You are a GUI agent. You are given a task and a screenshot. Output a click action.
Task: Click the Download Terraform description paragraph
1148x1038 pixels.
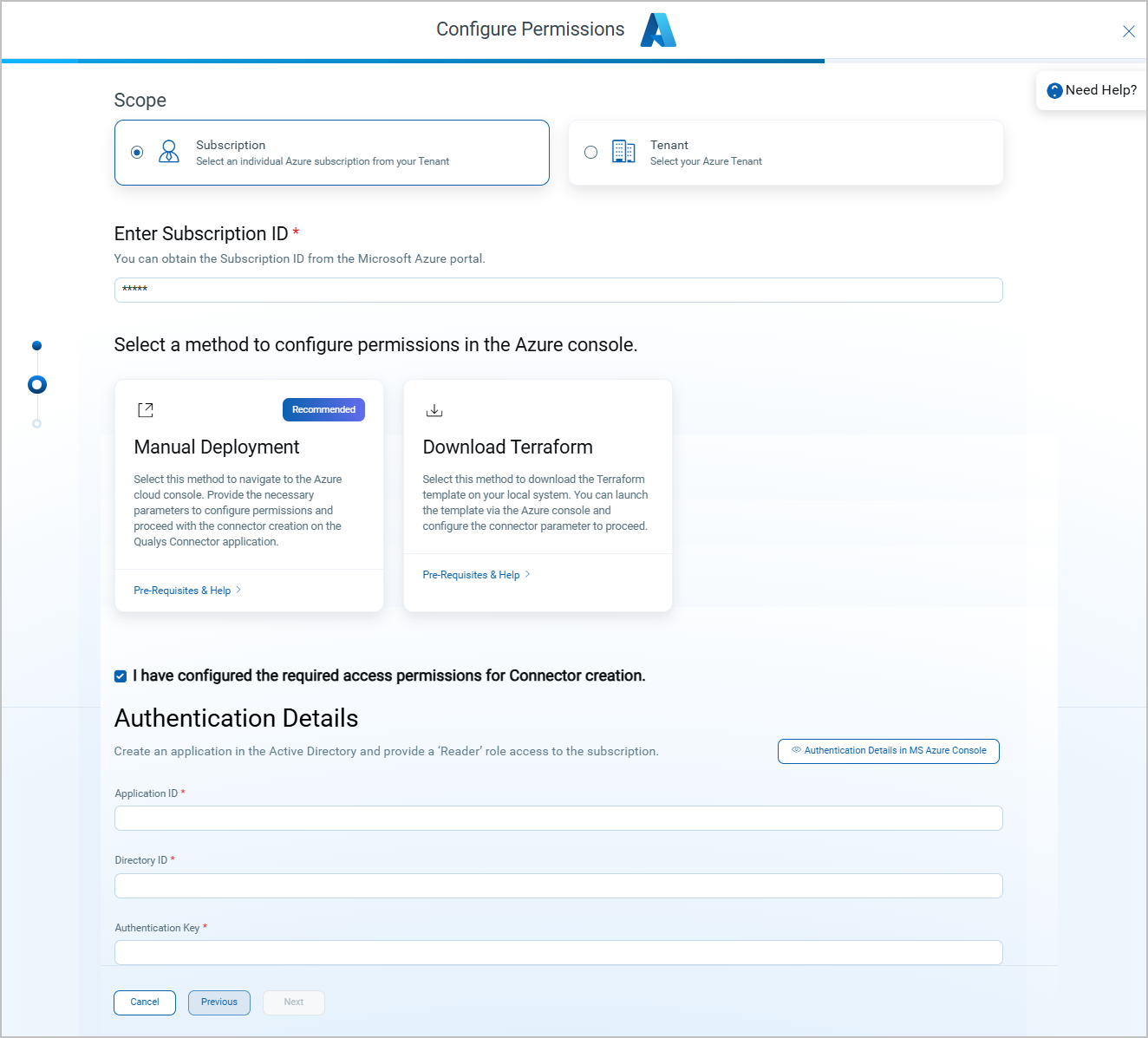(x=535, y=502)
